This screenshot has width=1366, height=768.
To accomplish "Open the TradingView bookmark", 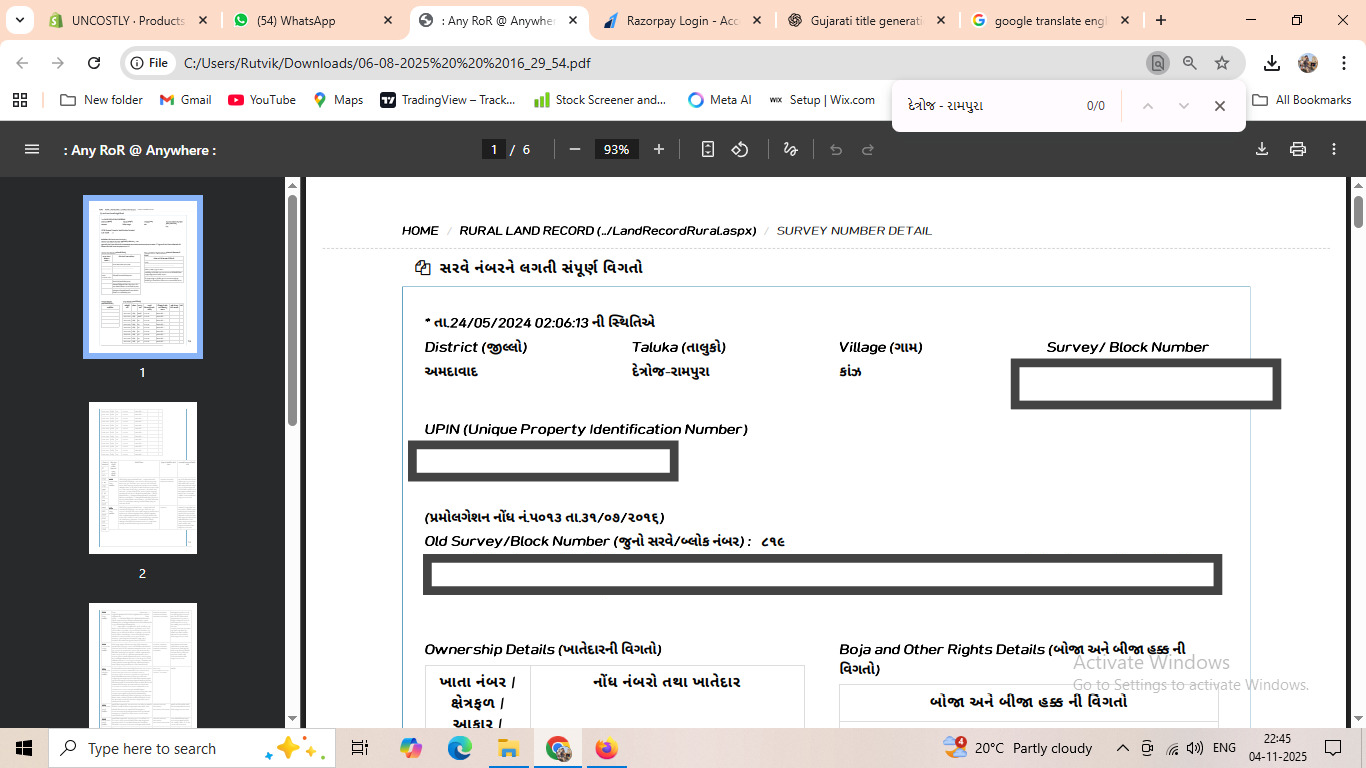I will [x=448, y=100].
